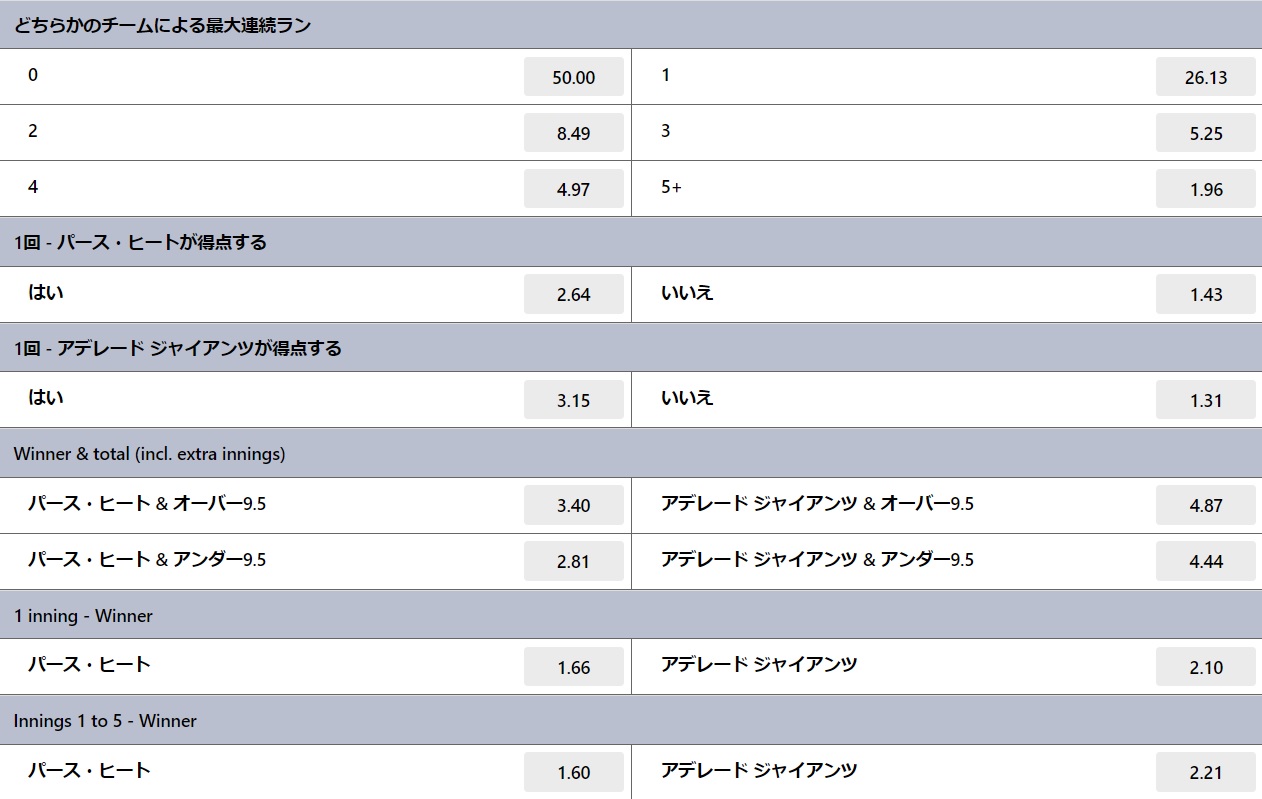Select 5.25 odds for 3 runs
The image size is (1262, 799).
tap(1206, 133)
